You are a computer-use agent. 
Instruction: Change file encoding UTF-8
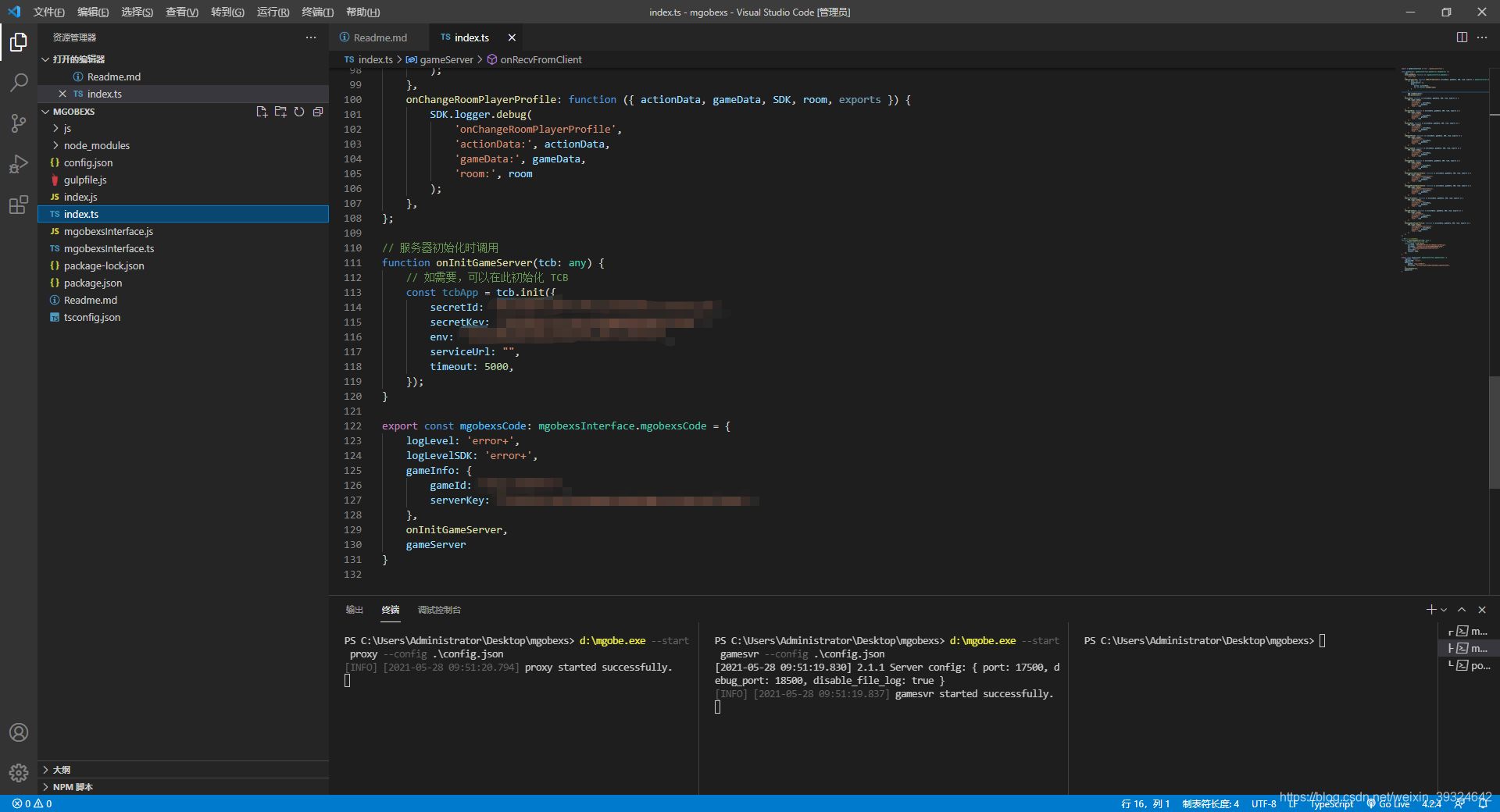tap(1263, 803)
